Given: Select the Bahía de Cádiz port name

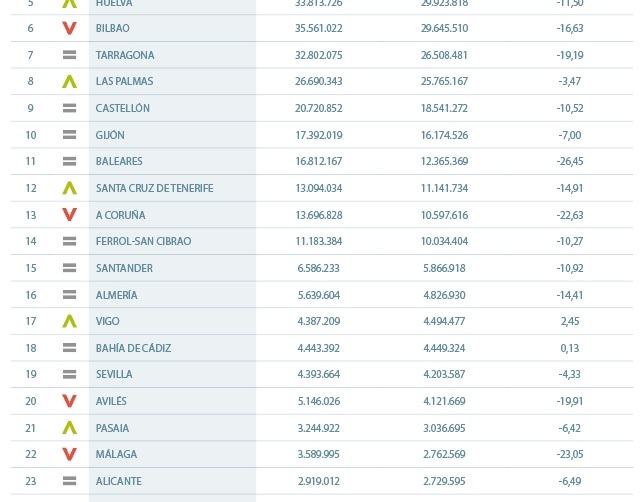Looking at the screenshot, I should click(133, 348).
